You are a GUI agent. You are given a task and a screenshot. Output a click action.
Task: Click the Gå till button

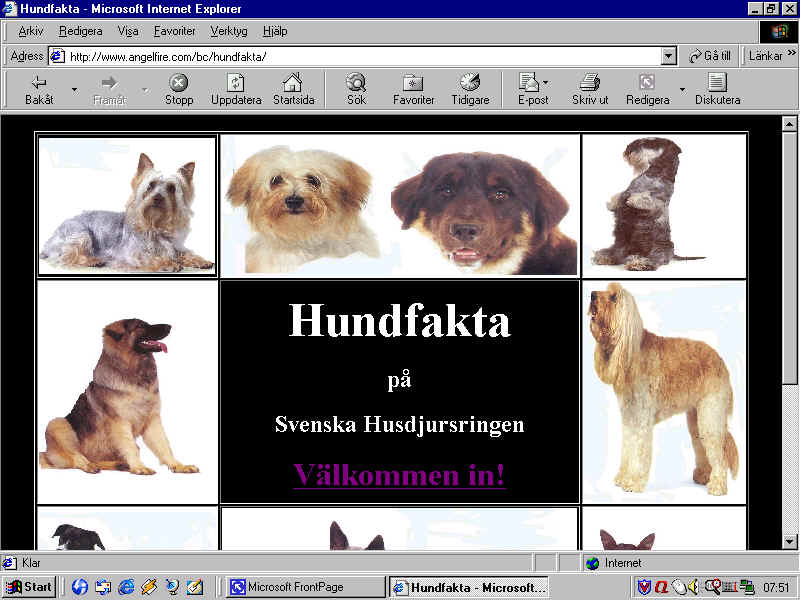click(x=710, y=56)
